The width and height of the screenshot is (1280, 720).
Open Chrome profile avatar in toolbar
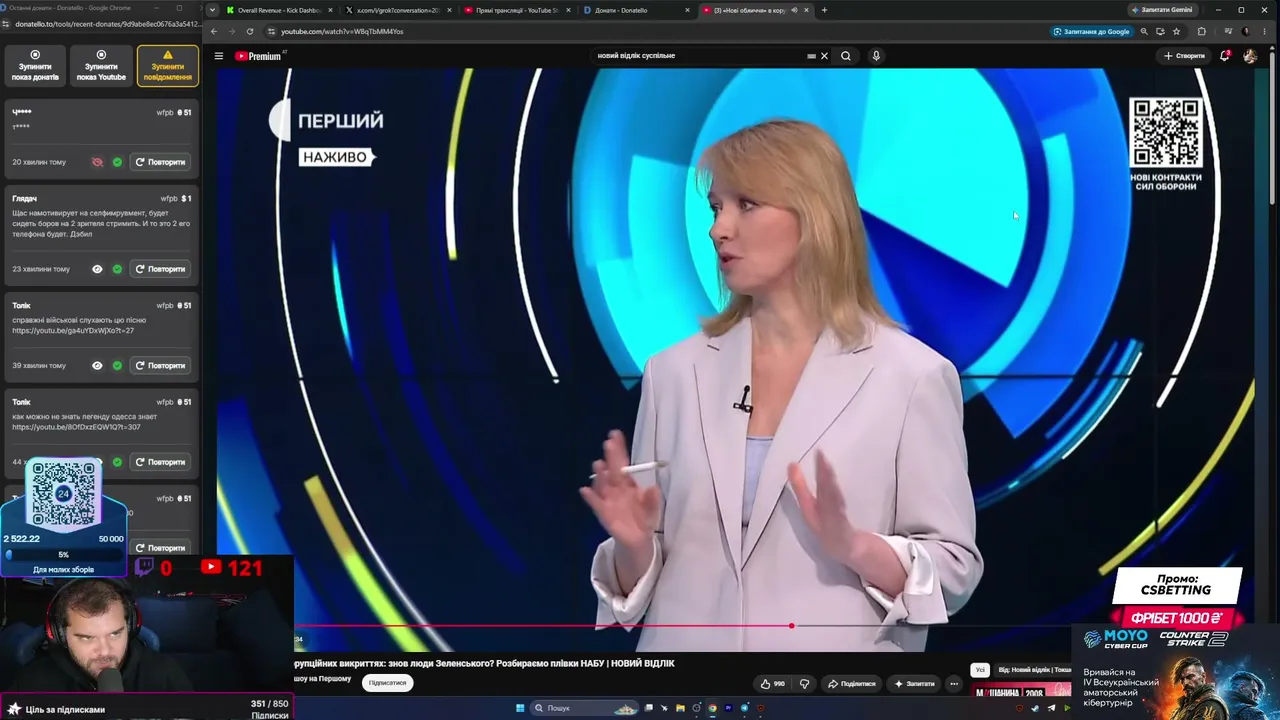point(1245,31)
